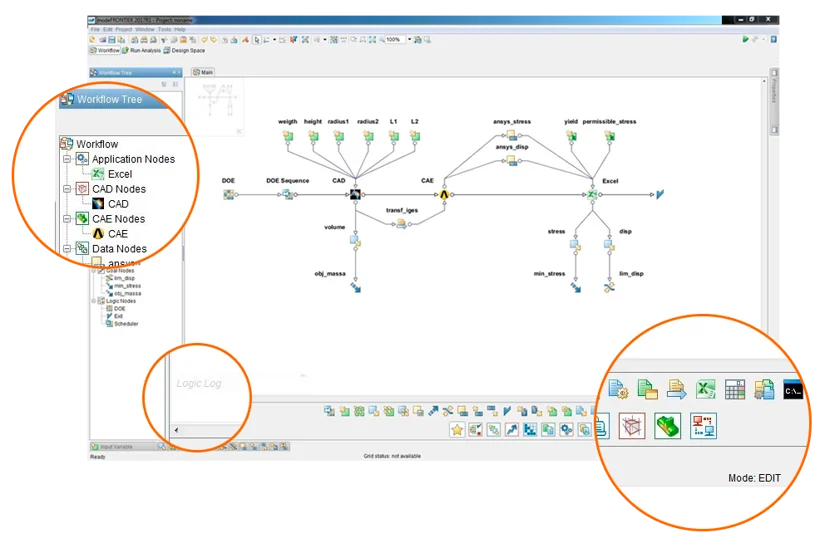825x548 pixels.
Task: Select the yield constant node
Action: click(571, 136)
